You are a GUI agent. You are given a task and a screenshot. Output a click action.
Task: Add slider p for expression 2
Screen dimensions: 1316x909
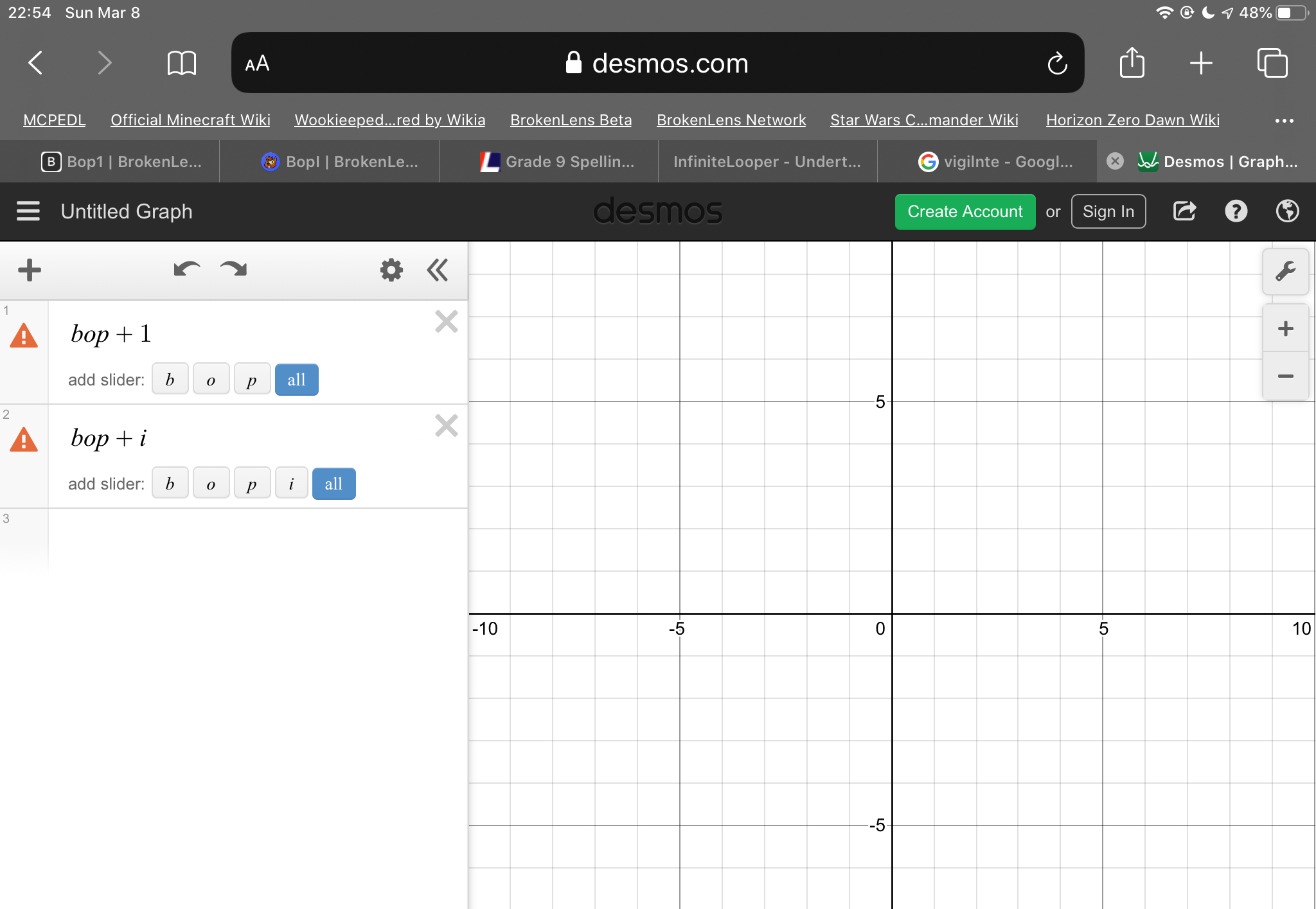(253, 484)
